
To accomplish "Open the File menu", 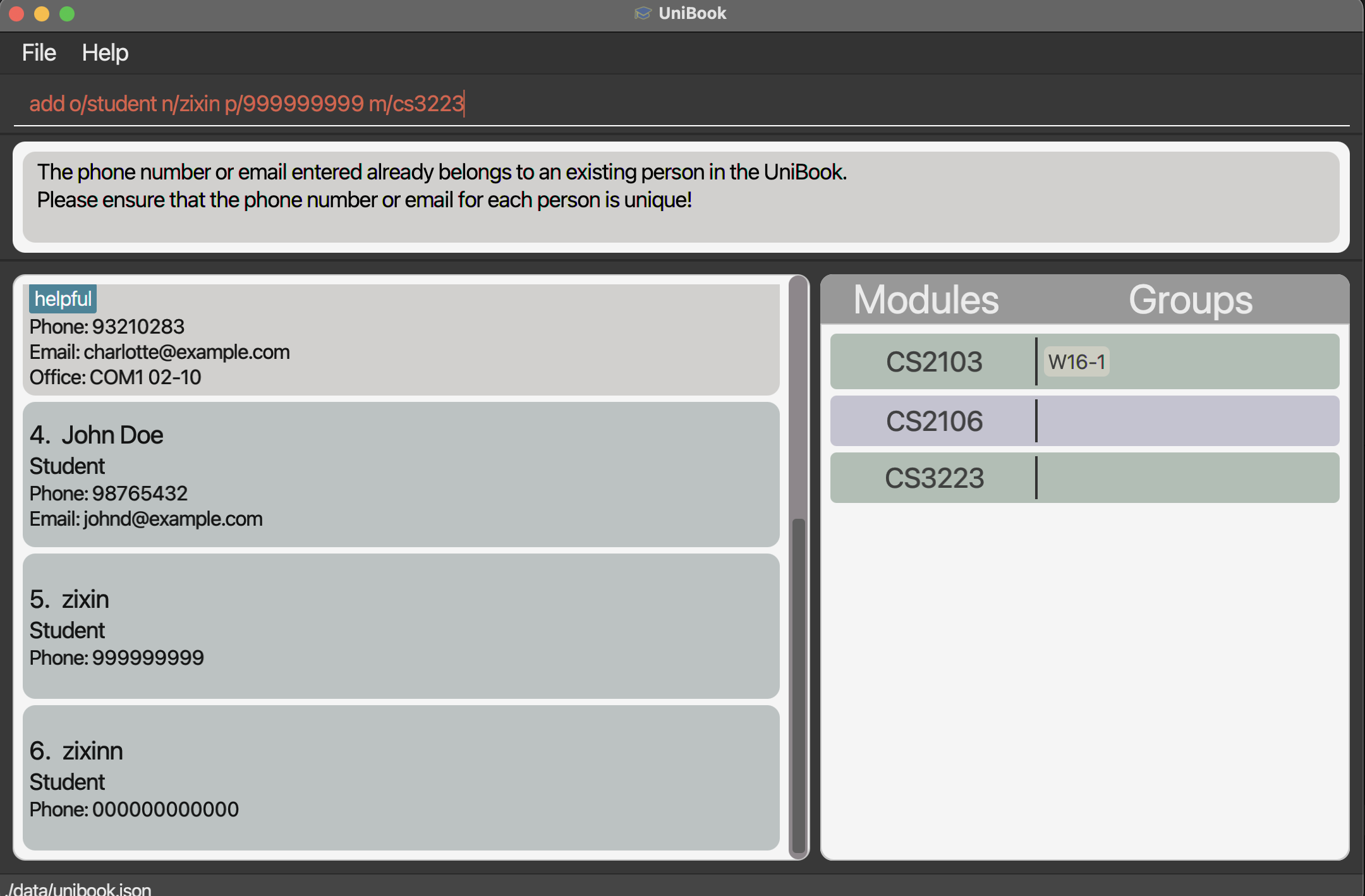I will coord(39,52).
